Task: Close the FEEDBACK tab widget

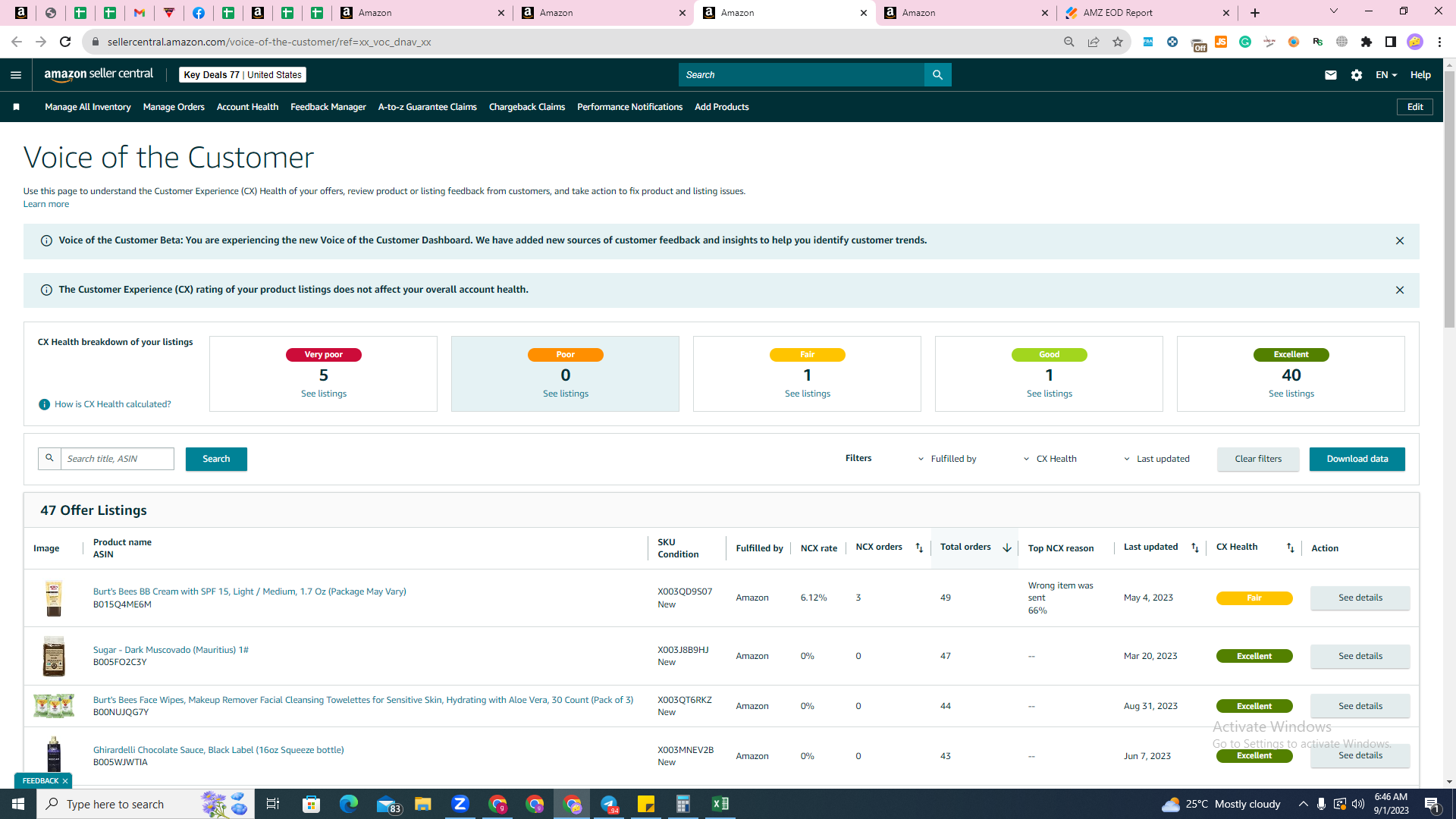Action: (x=65, y=781)
